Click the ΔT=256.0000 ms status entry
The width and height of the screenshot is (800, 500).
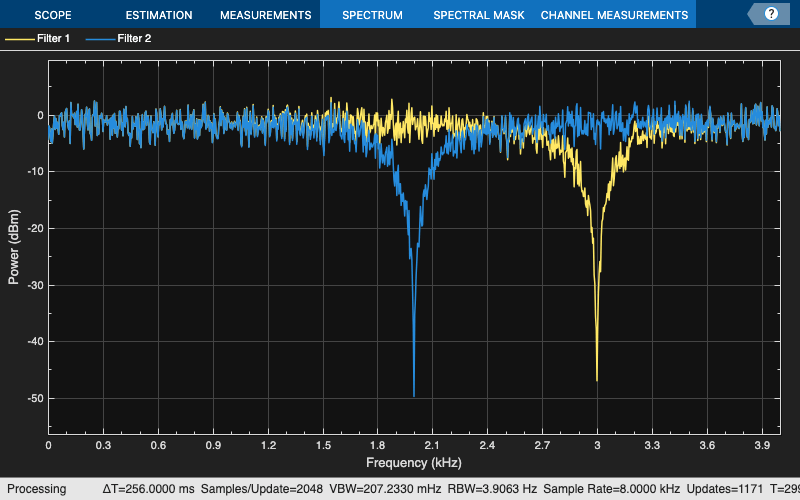tap(148, 489)
